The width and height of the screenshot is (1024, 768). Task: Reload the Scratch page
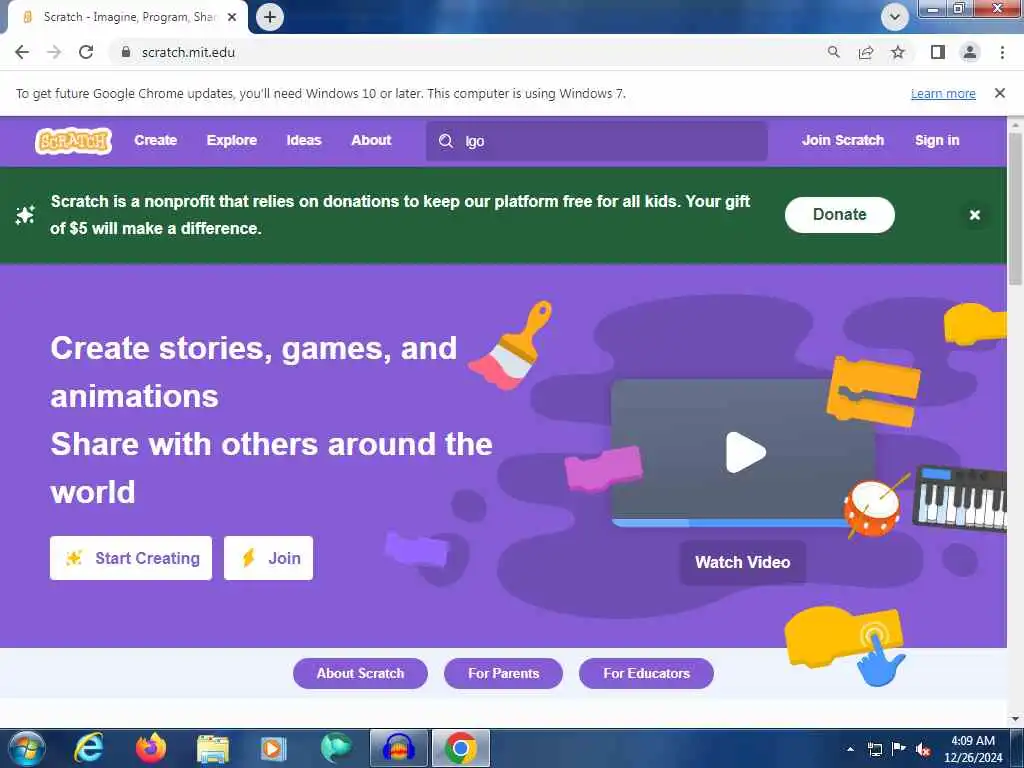coord(86,52)
